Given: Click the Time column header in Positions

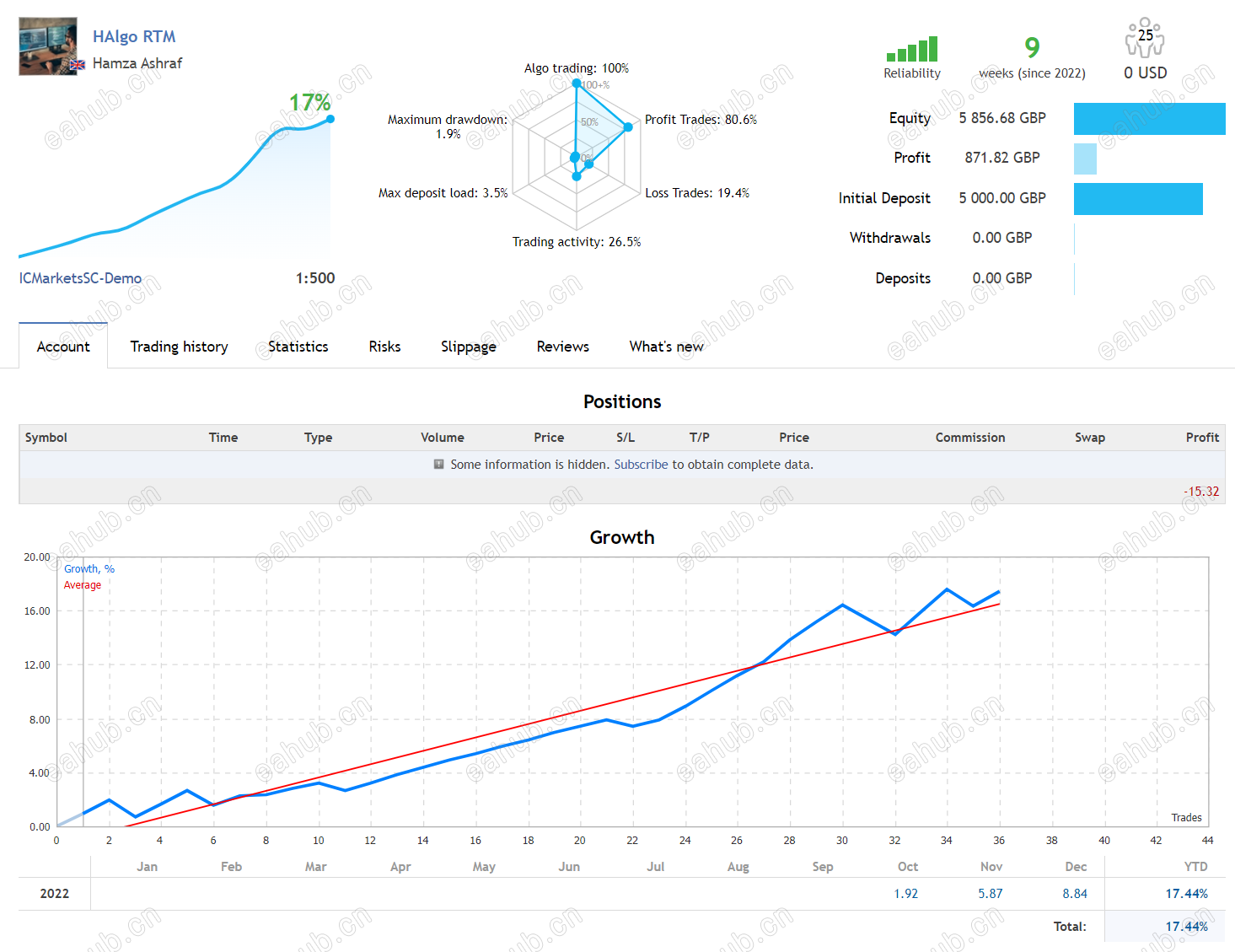Looking at the screenshot, I should click(x=223, y=438).
